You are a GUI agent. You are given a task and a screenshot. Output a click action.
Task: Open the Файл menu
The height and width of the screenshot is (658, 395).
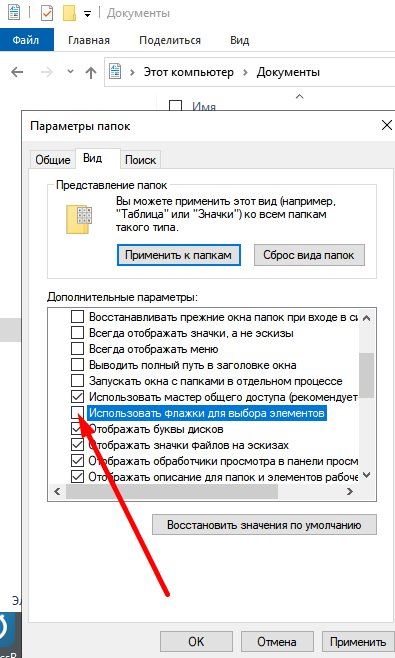(x=26, y=40)
